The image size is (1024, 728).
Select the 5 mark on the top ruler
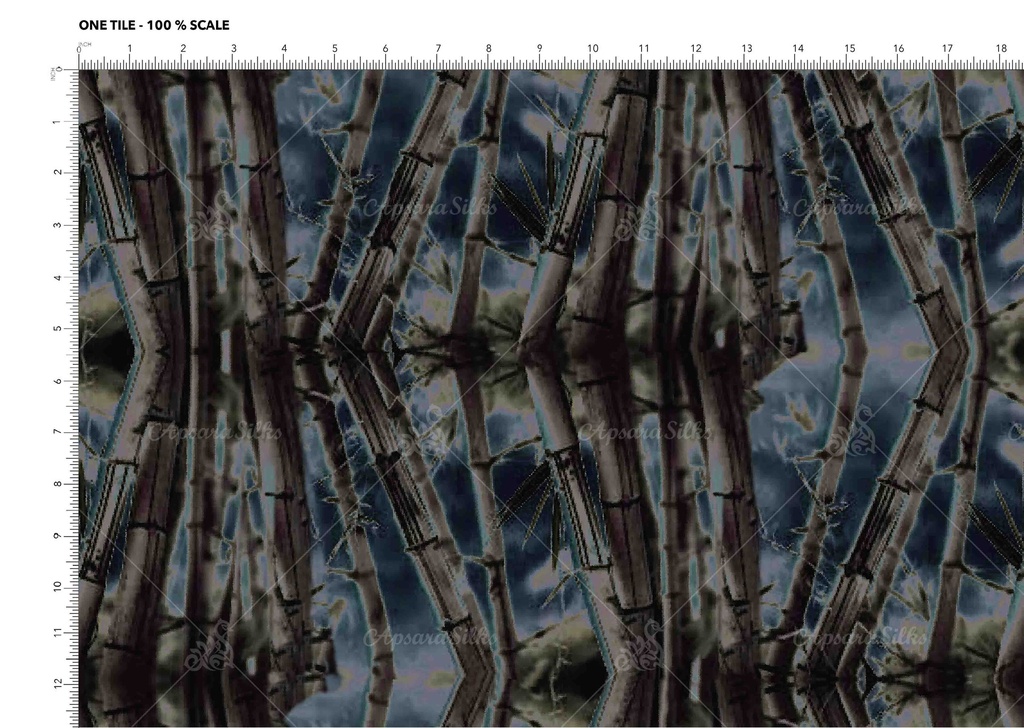click(x=335, y=48)
